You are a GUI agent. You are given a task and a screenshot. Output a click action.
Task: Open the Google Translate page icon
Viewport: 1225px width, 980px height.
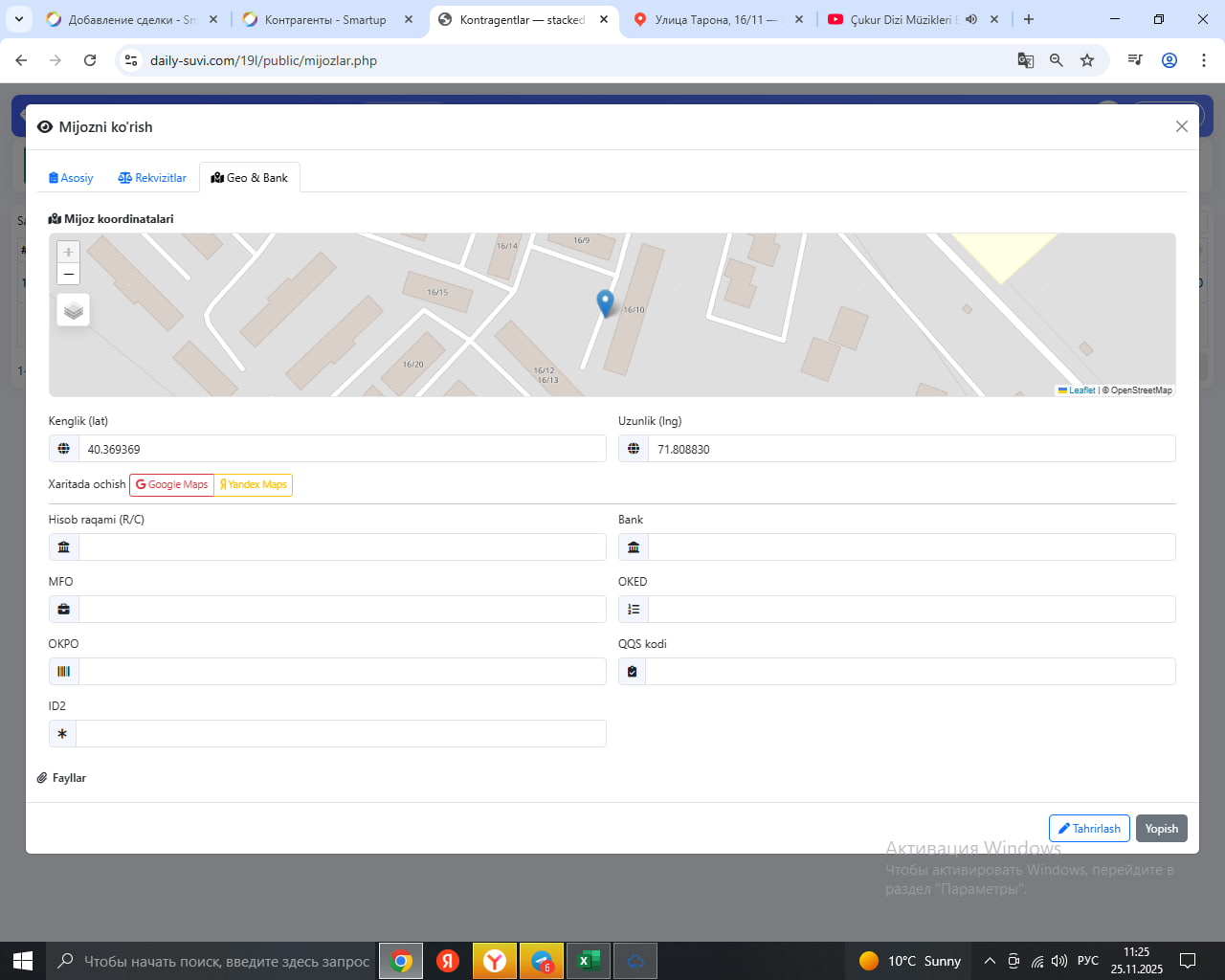pyautogui.click(x=1026, y=60)
